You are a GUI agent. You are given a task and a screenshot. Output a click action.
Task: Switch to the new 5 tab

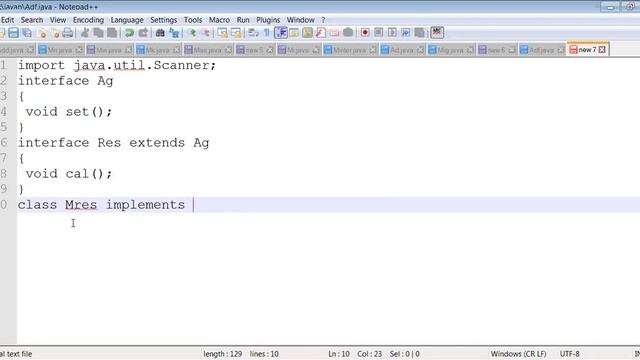[254, 50]
